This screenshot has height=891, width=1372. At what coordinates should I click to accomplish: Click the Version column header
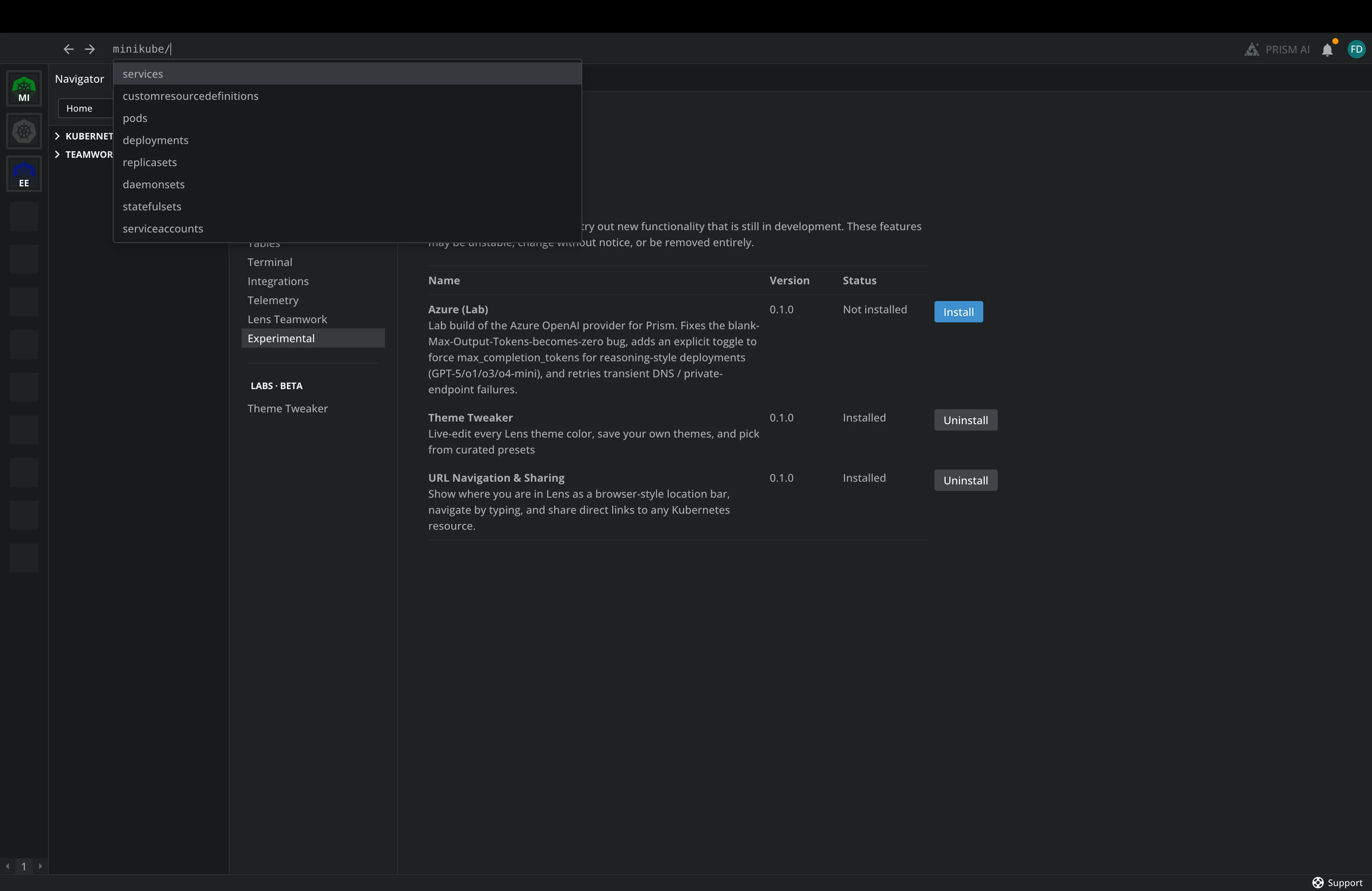tap(789, 280)
